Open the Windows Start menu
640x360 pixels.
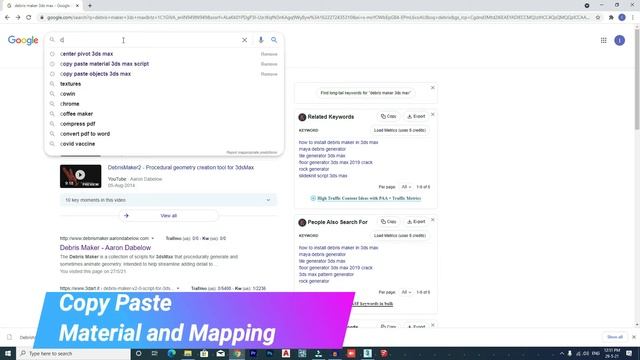tap(8, 353)
